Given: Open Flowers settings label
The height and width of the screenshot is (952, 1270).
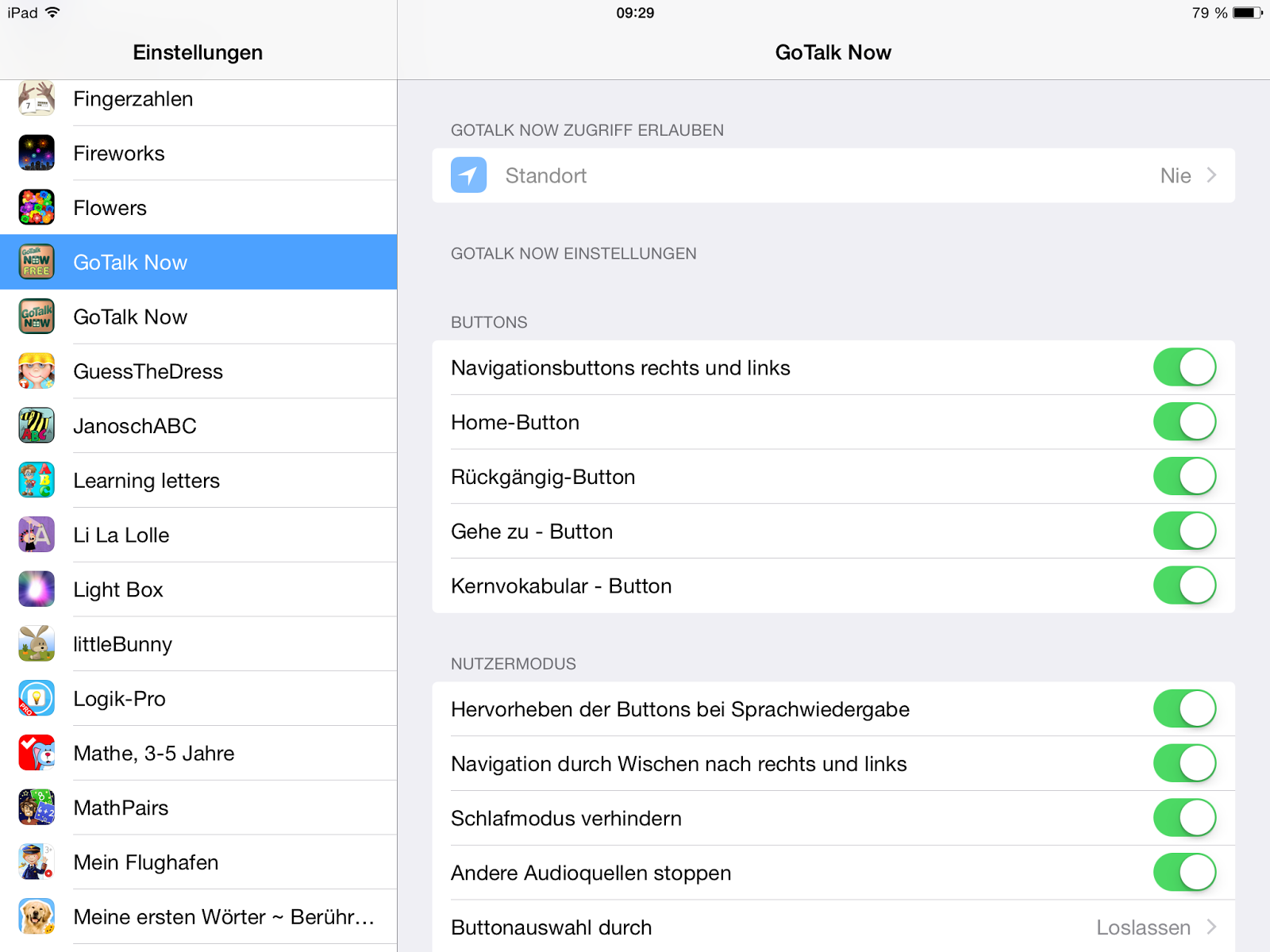Looking at the screenshot, I should [x=110, y=208].
